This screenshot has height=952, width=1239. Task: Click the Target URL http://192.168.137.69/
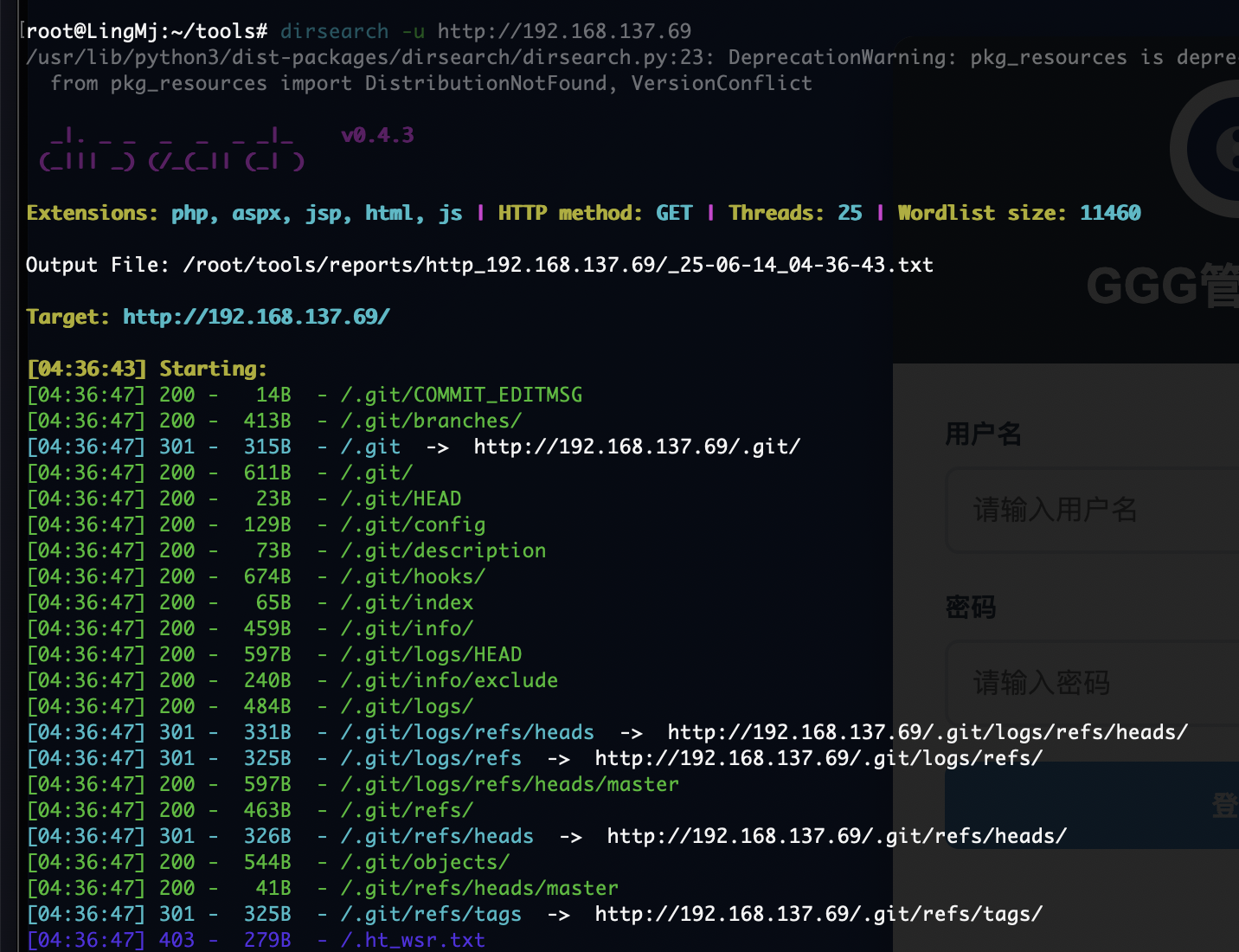[256, 317]
